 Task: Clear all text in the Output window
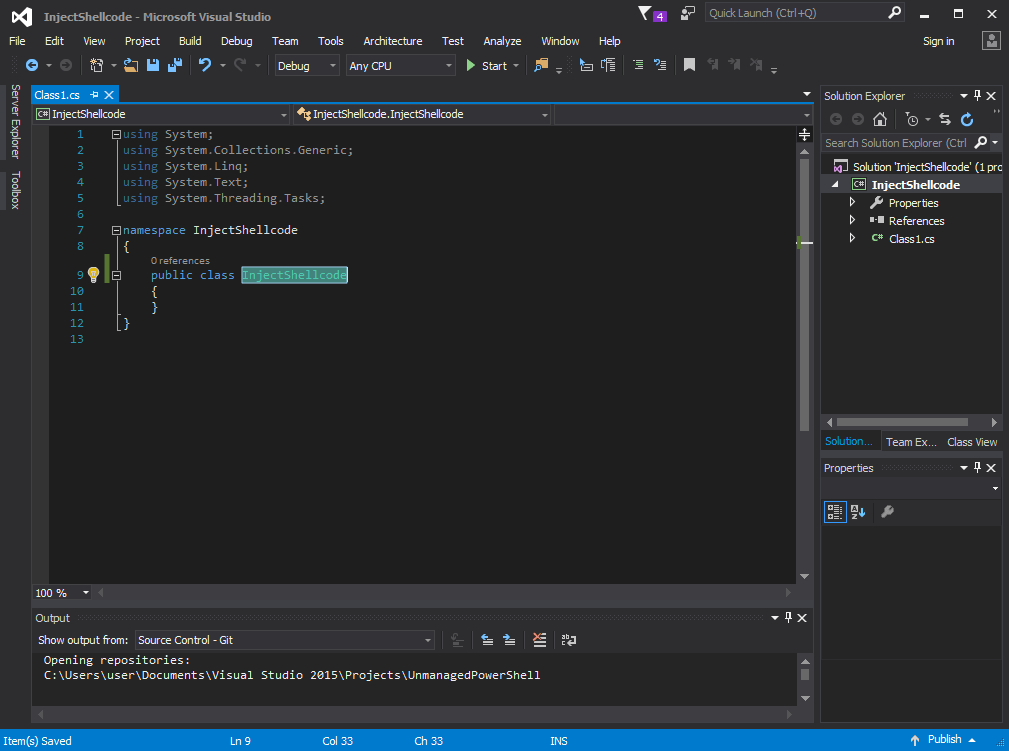coord(539,640)
